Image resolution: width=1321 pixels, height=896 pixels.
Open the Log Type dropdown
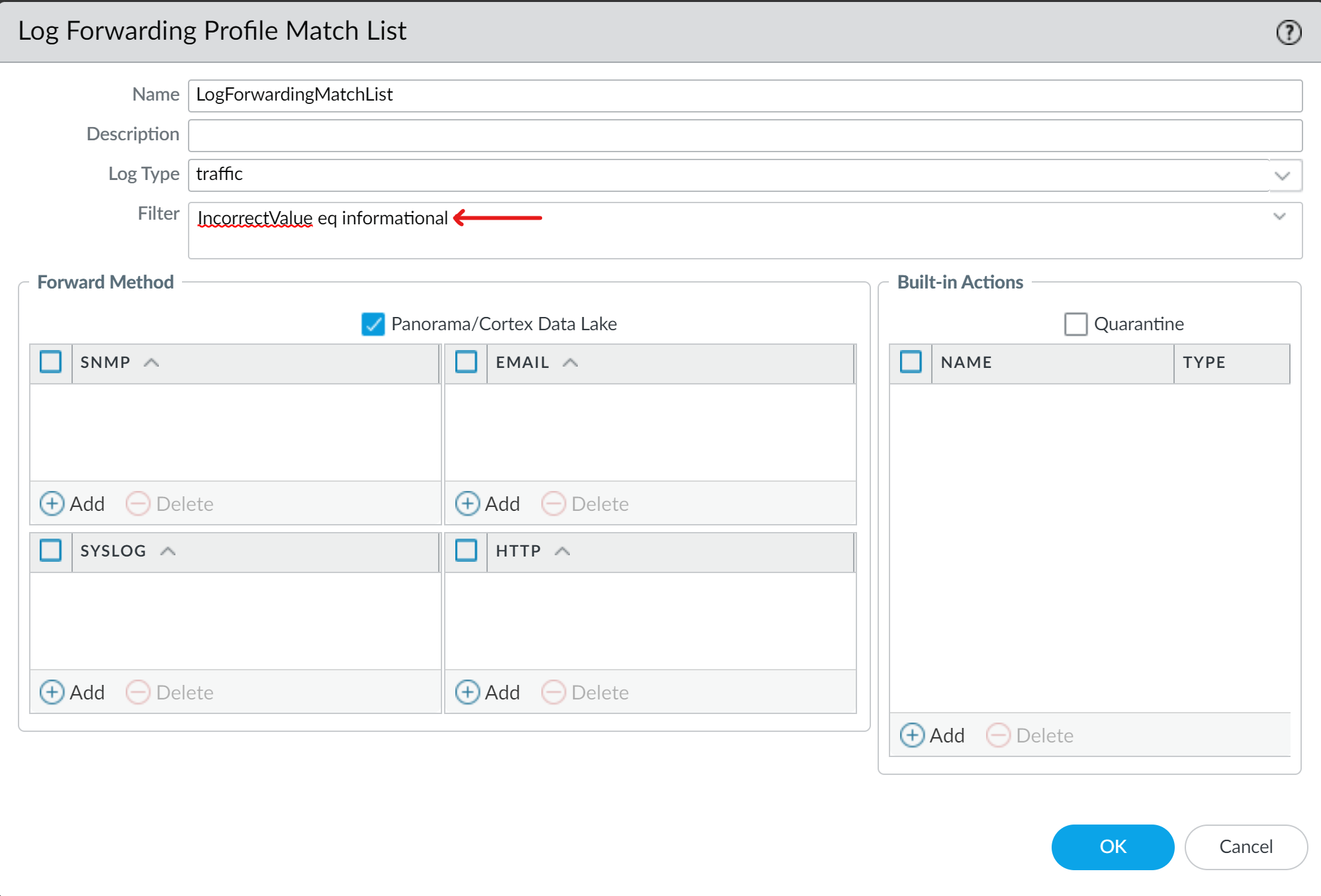click(1282, 175)
